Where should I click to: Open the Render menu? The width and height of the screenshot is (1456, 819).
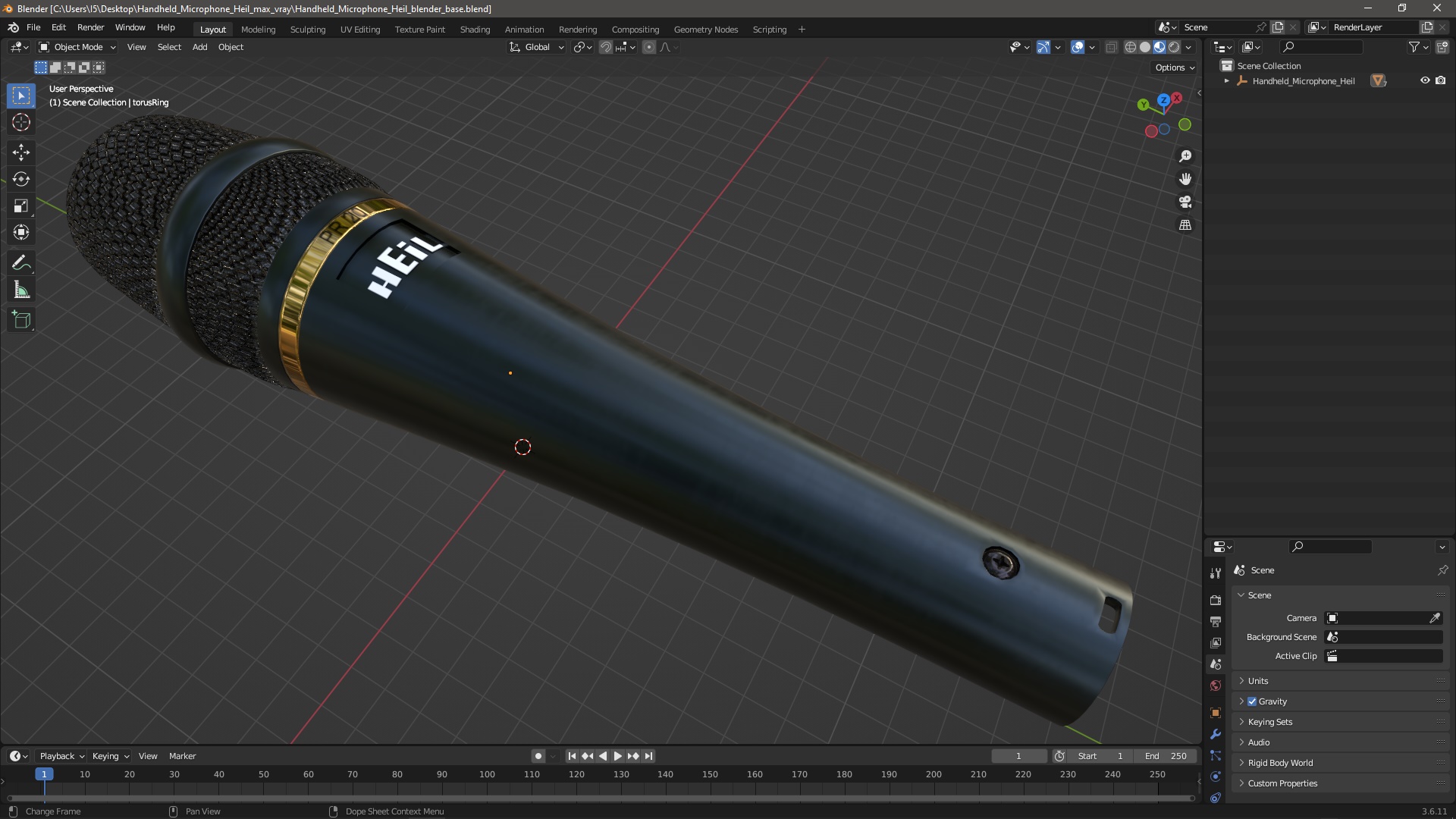(x=90, y=27)
